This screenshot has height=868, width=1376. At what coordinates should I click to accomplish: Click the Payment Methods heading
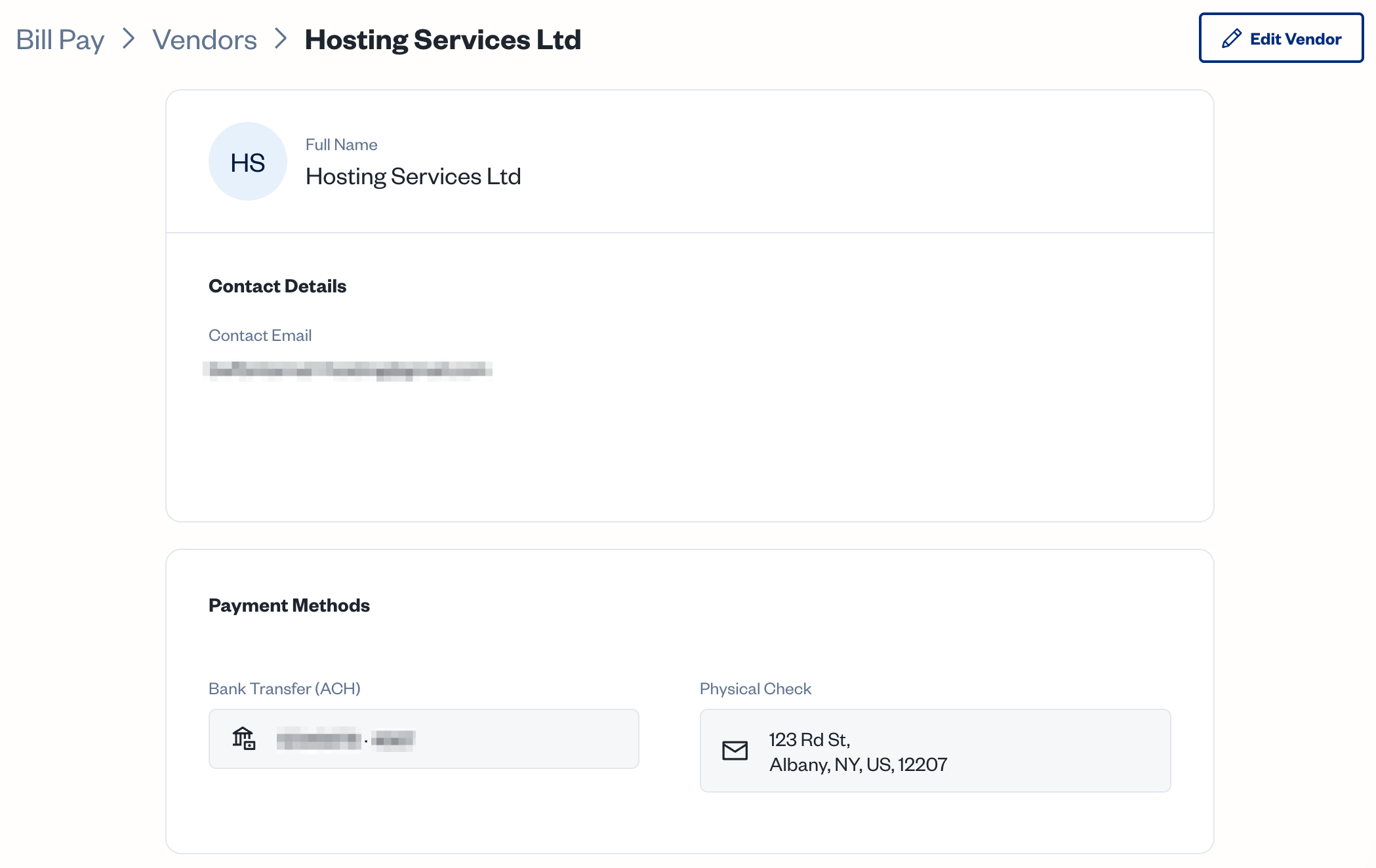point(289,605)
